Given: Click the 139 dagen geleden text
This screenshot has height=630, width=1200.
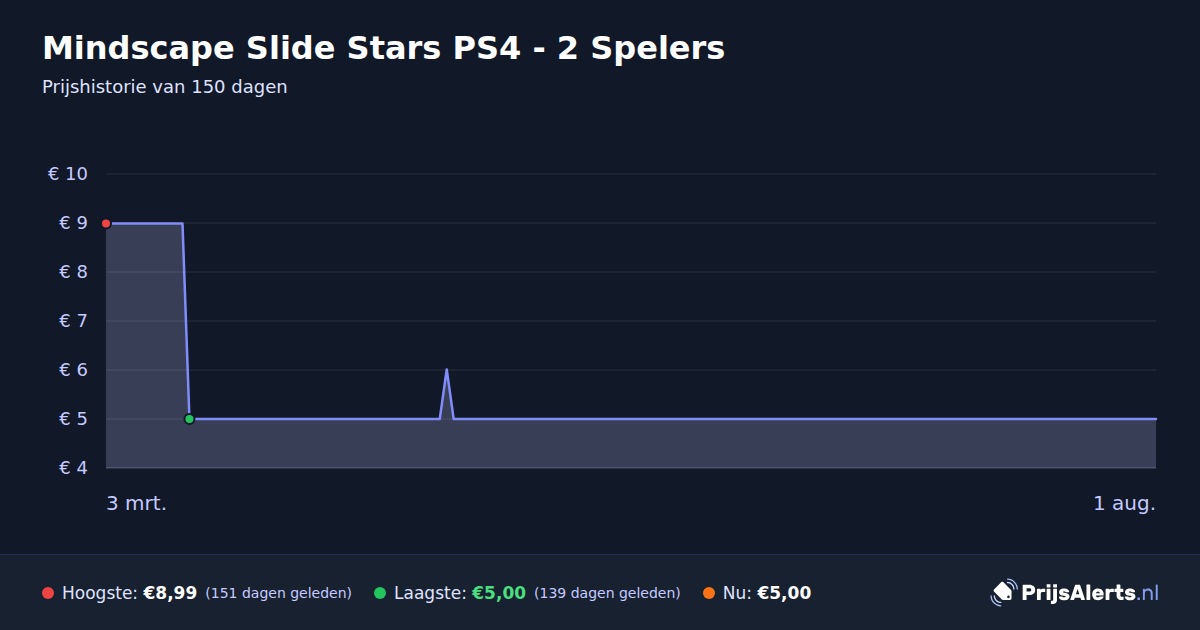Looking at the screenshot, I should (x=607, y=593).
